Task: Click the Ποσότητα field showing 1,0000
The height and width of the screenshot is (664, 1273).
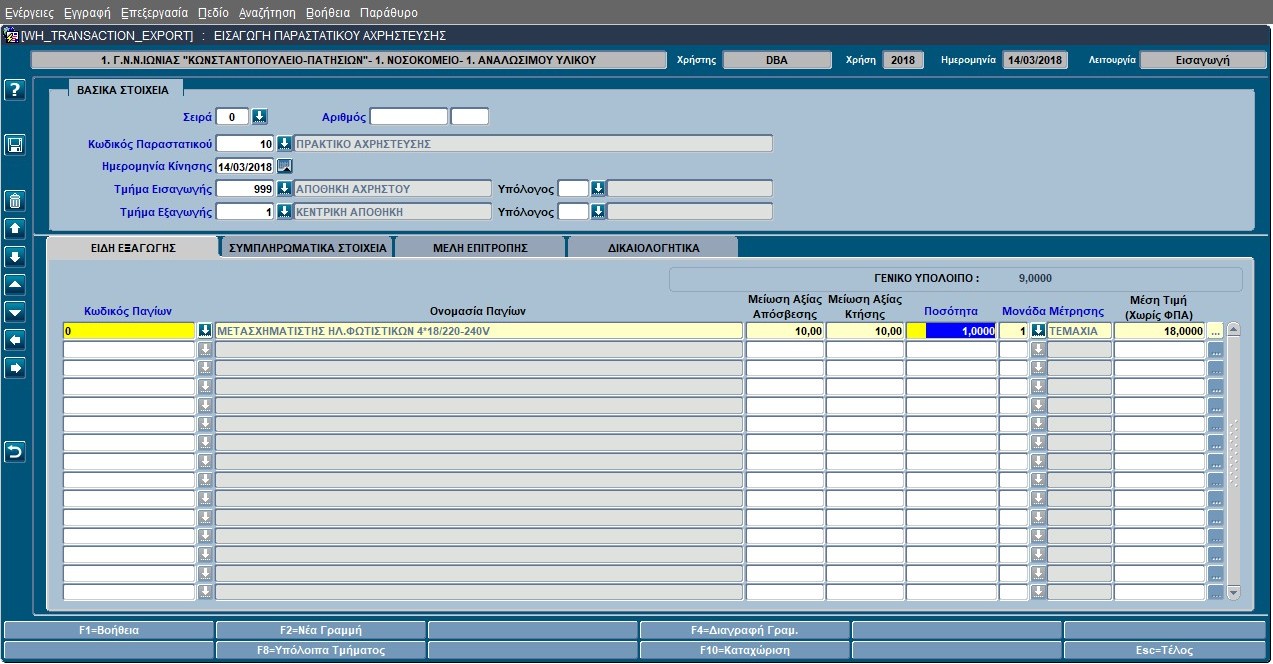Action: coord(951,330)
